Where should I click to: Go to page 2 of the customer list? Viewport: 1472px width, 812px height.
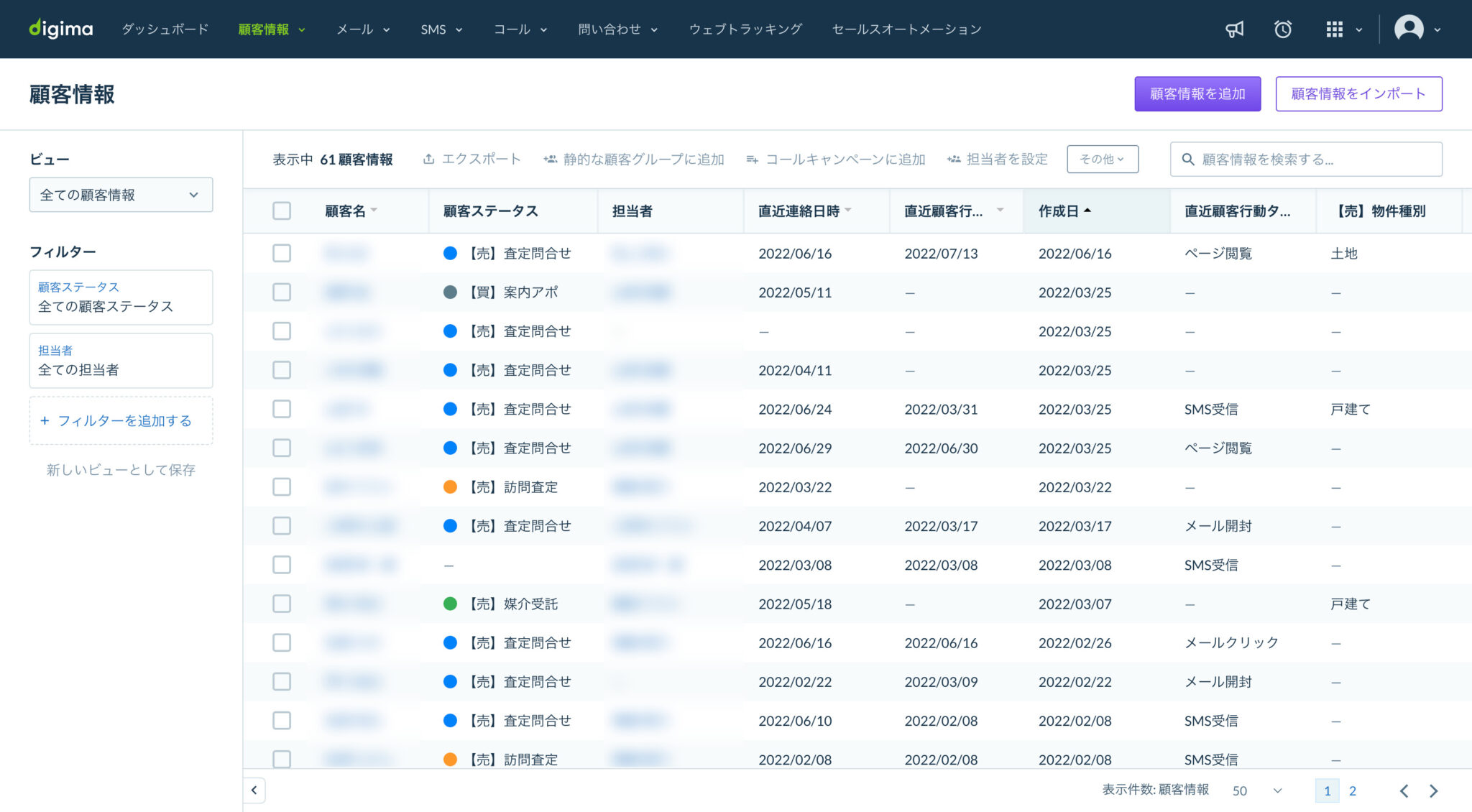(x=1353, y=790)
